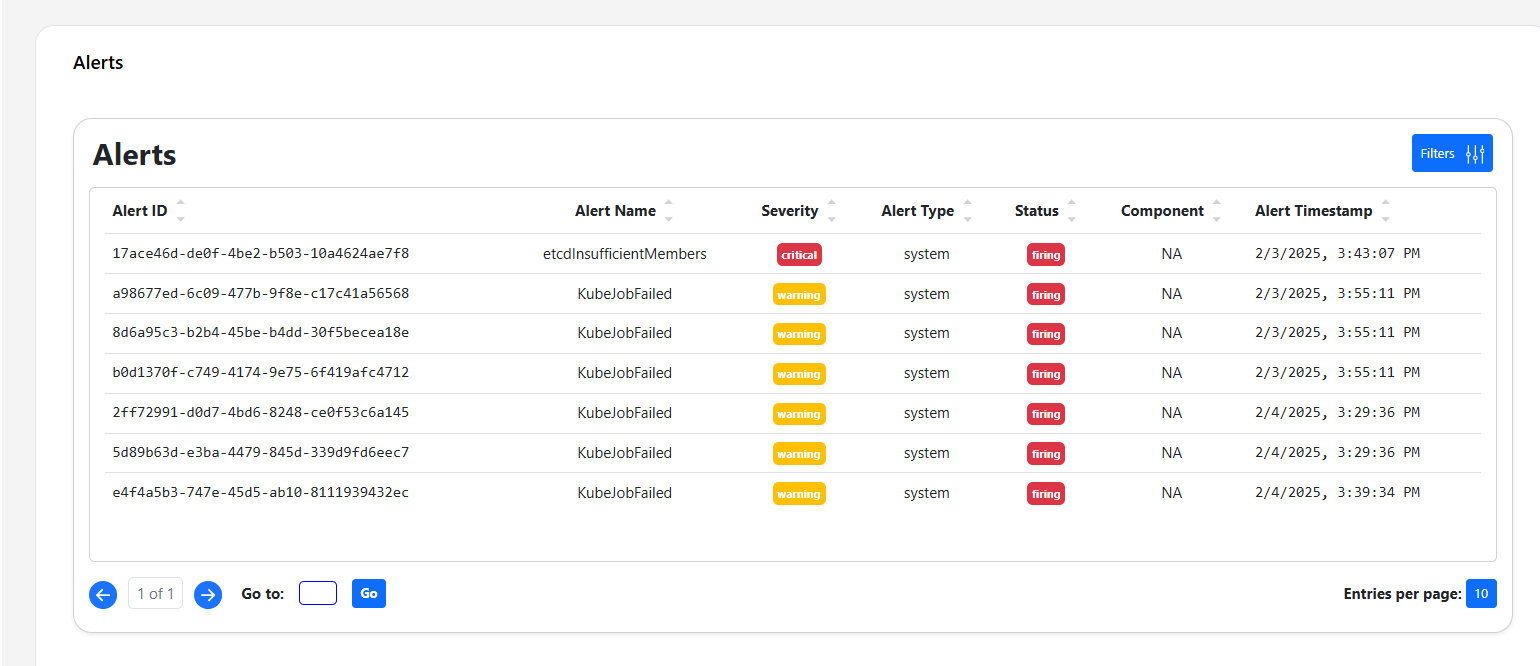Click the Go button
Screen dimensions: 1540x666
coord(369,593)
